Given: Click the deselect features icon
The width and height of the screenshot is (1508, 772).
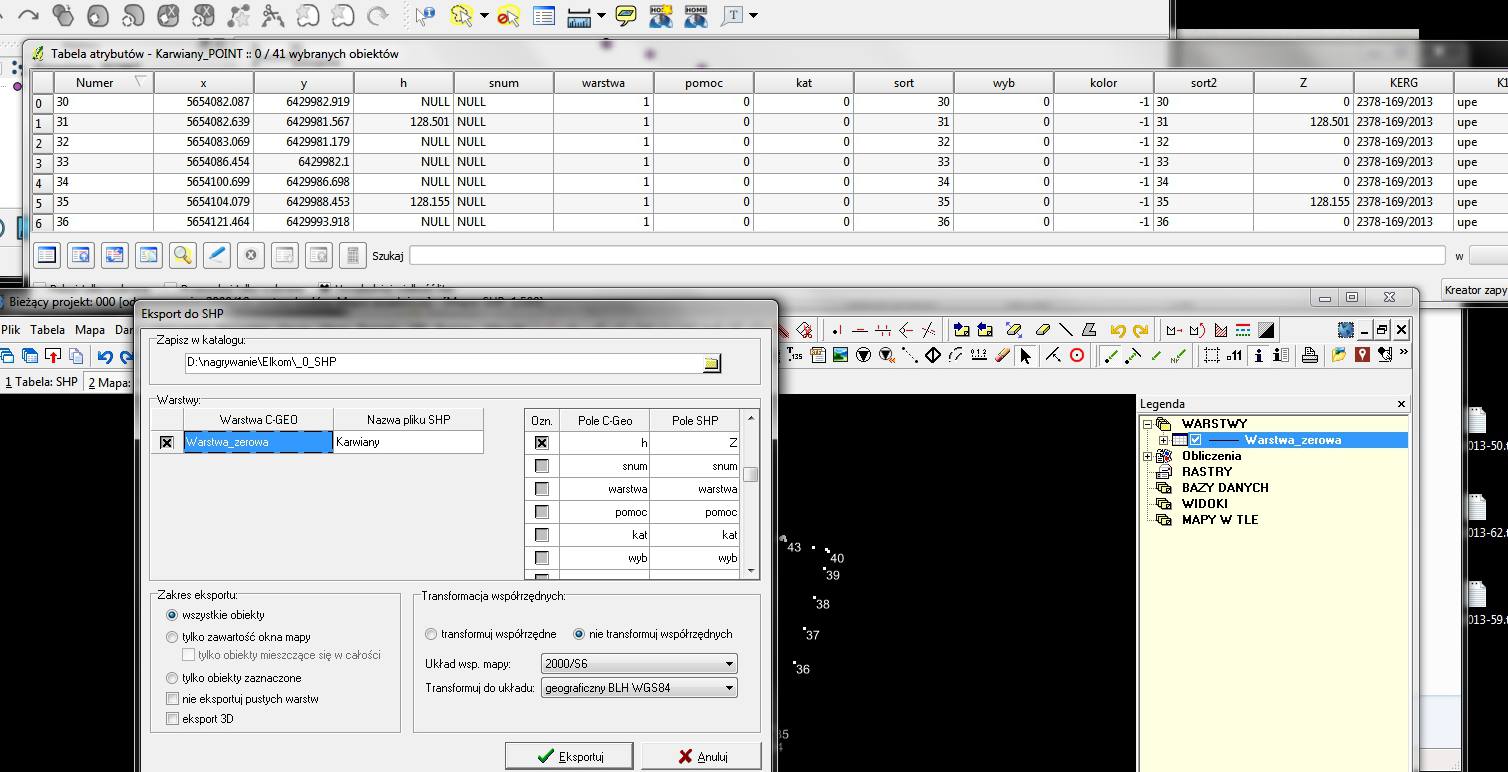Looking at the screenshot, I should coord(508,15).
